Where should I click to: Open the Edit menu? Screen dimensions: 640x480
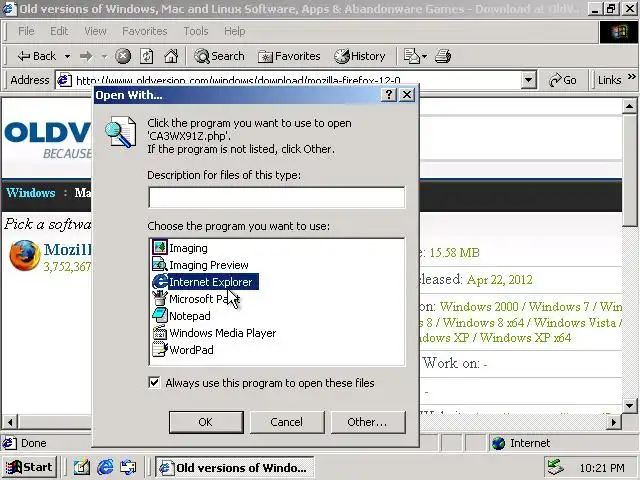[x=59, y=31]
